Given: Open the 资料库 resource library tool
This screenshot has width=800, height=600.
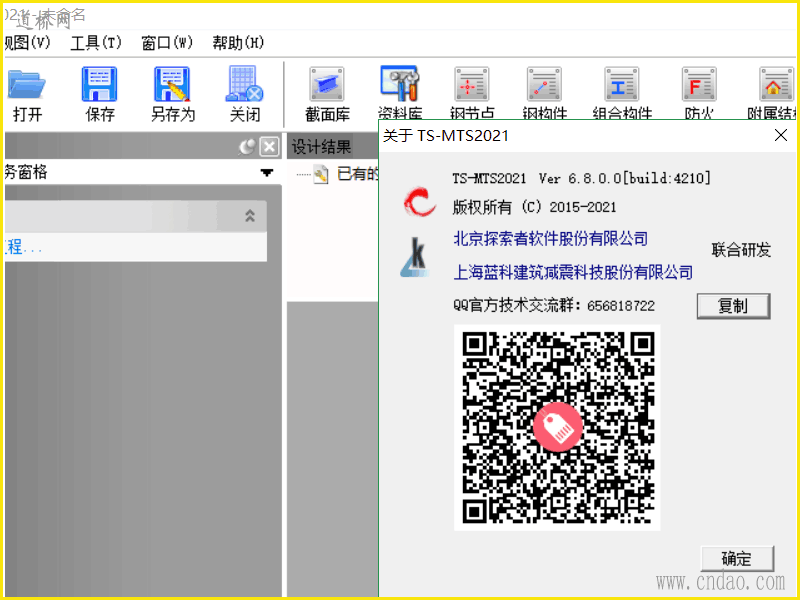Looking at the screenshot, I should coord(400,92).
